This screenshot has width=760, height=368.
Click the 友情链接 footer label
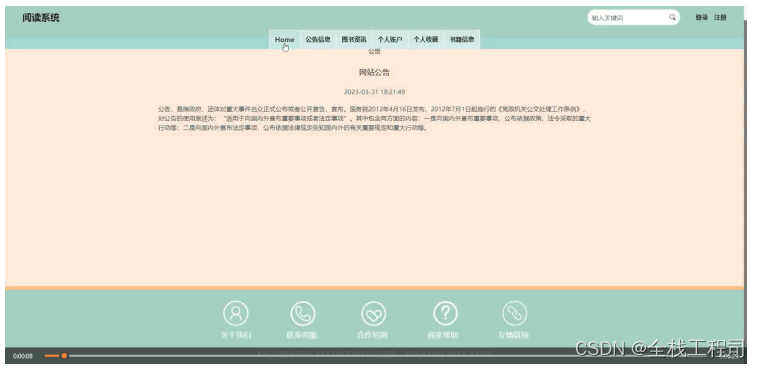513,335
